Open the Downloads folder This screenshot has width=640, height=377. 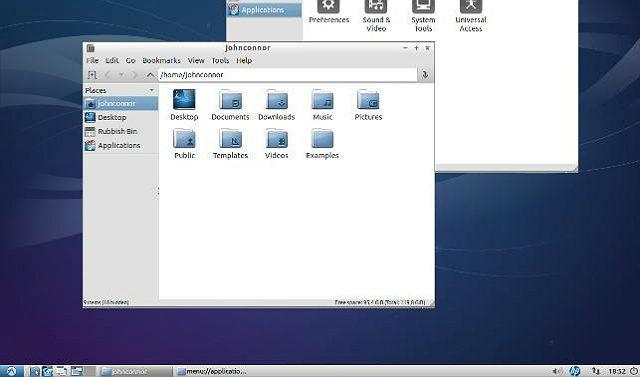click(276, 105)
